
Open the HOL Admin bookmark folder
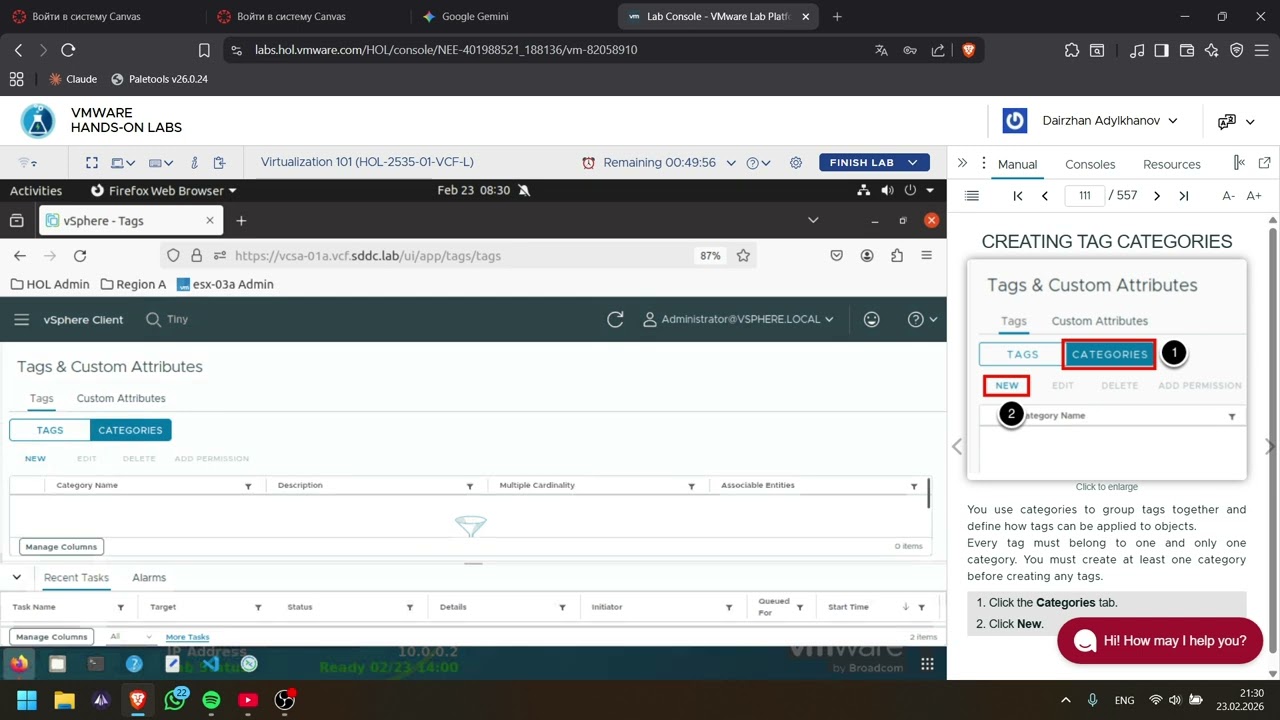50,284
